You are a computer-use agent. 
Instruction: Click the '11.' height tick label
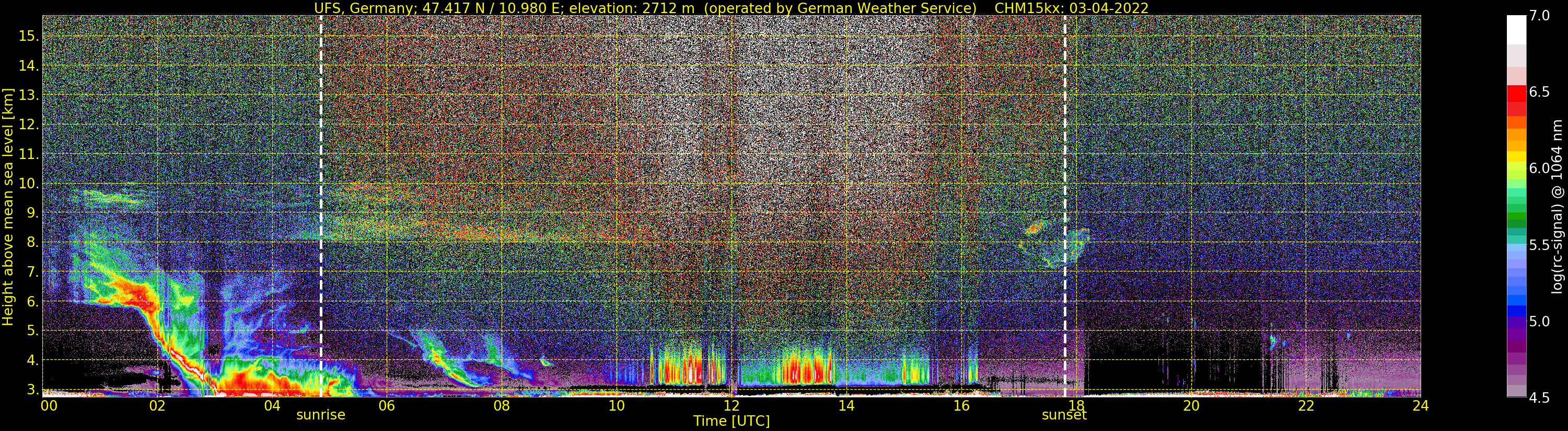coord(29,154)
